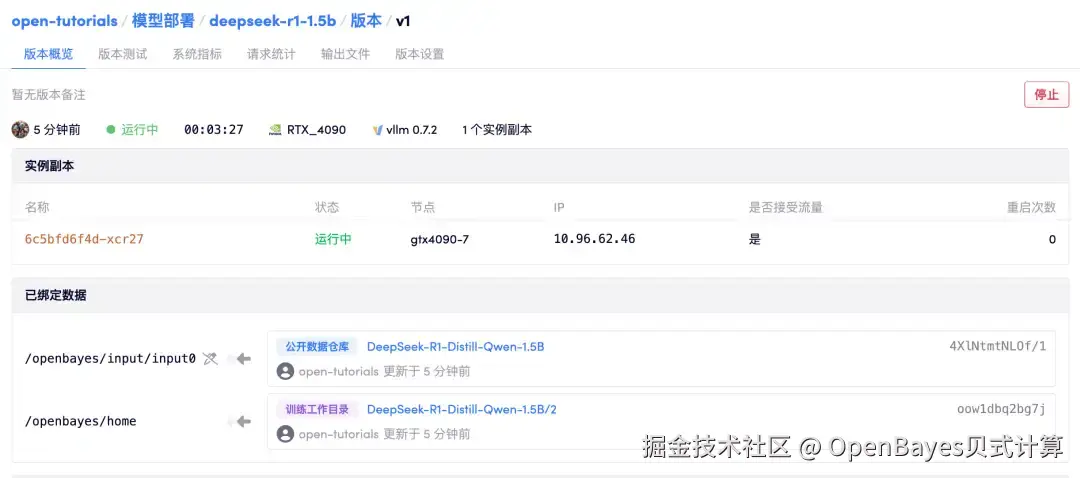The width and height of the screenshot is (1080, 478).
Task: Open instance 6c5bfd6f4d-xcr27 link
Action: [84, 239]
